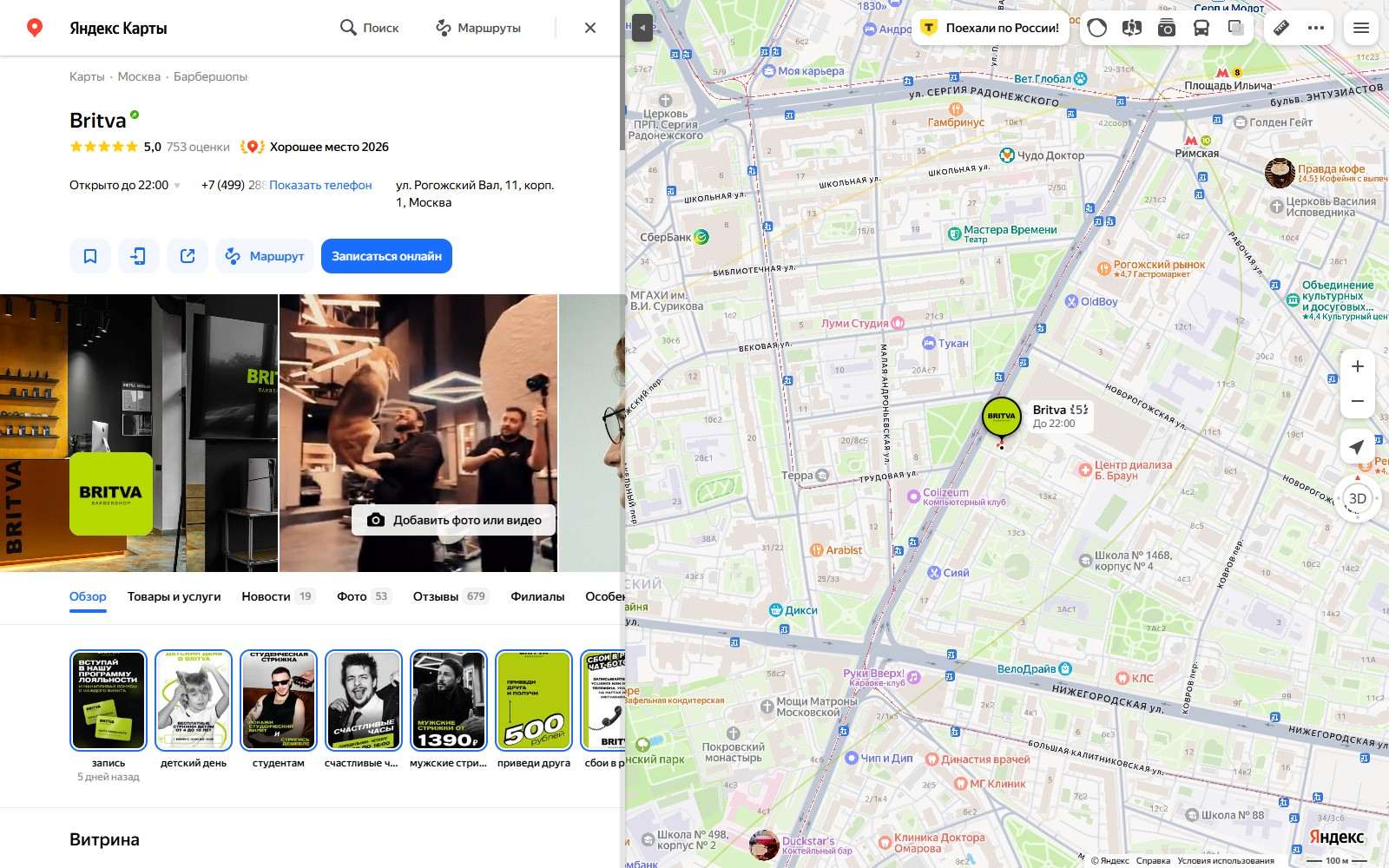Click the Записаться онлайн button
This screenshot has width=1389, height=868.
[386, 256]
